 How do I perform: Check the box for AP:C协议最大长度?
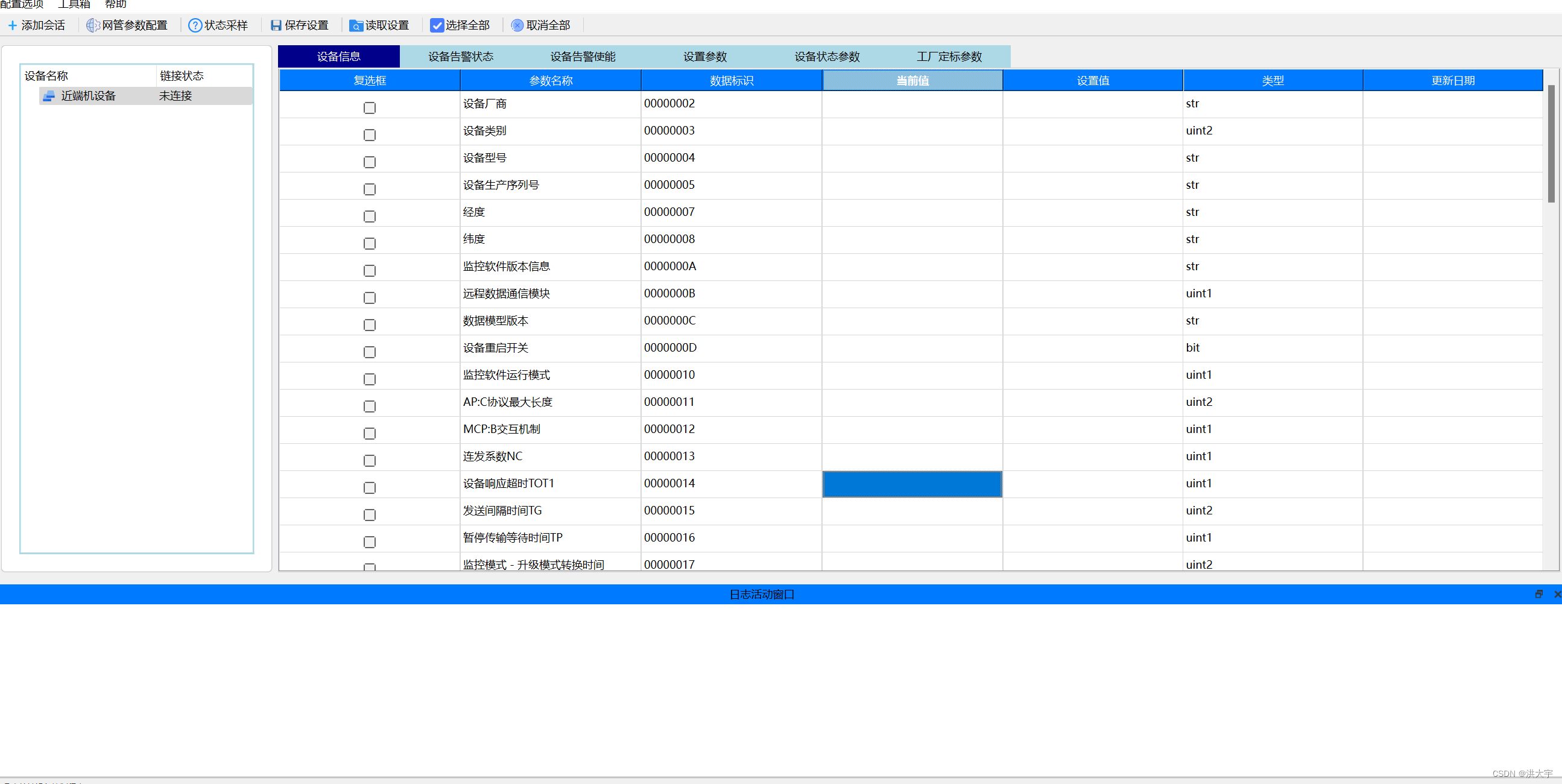(x=369, y=406)
